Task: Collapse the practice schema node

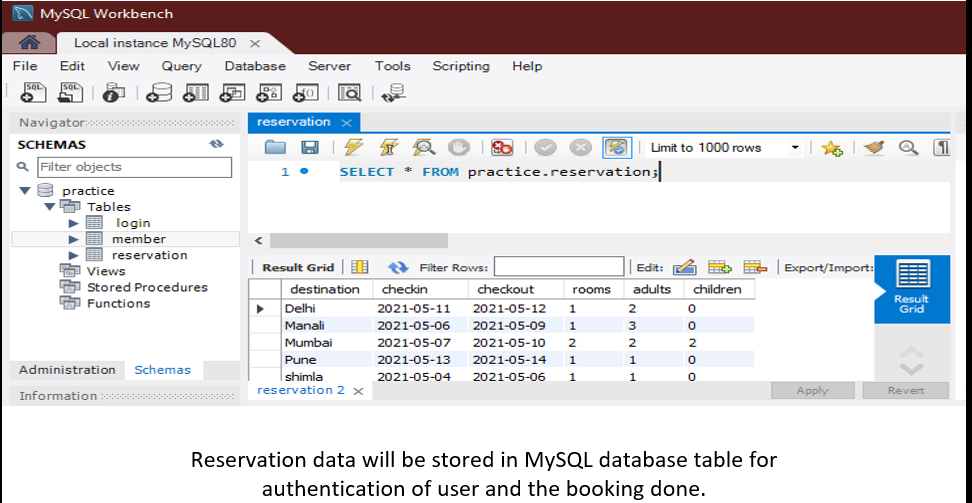Action: pos(25,191)
